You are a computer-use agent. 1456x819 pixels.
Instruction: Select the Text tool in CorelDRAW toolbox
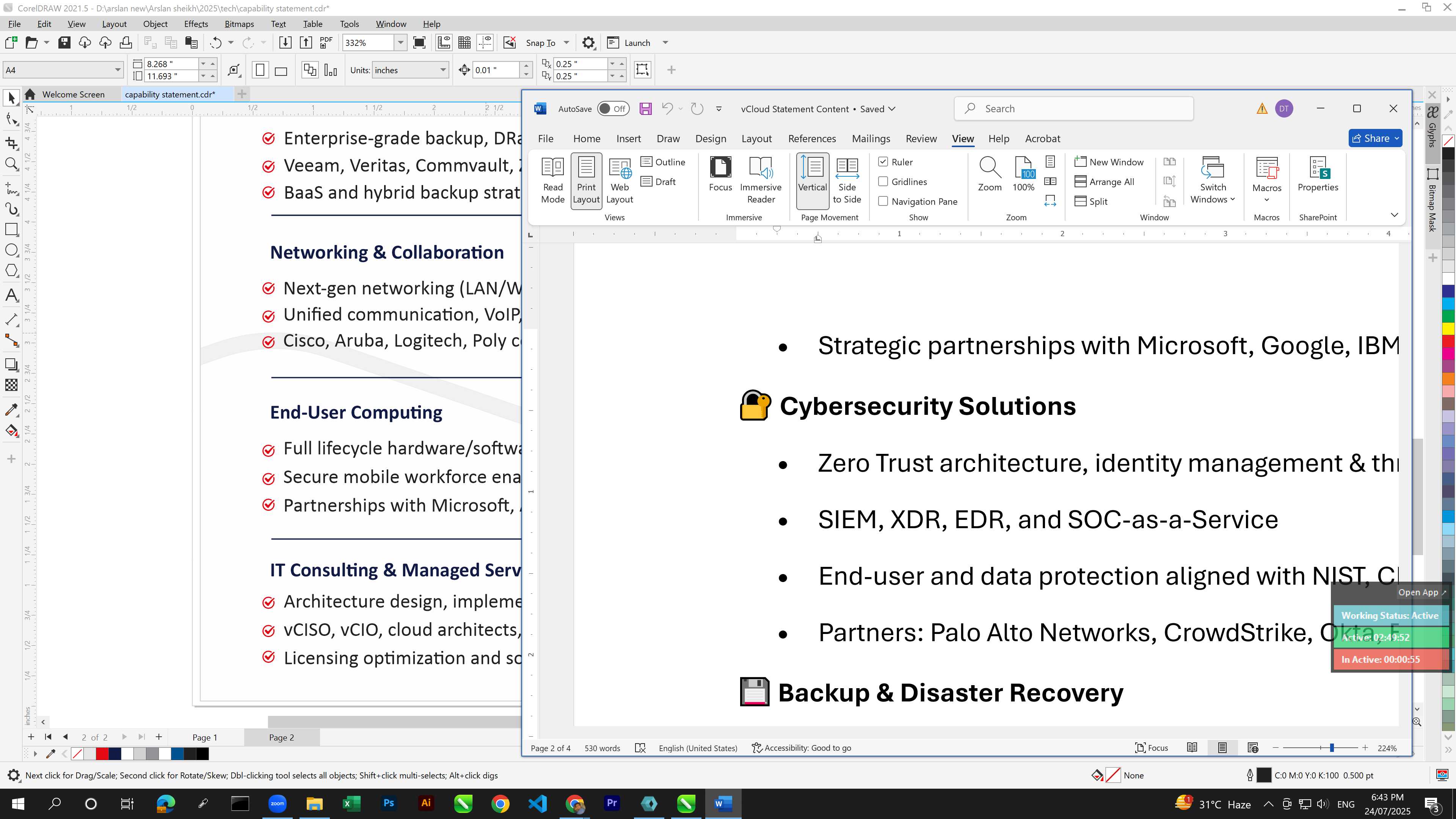click(11, 295)
